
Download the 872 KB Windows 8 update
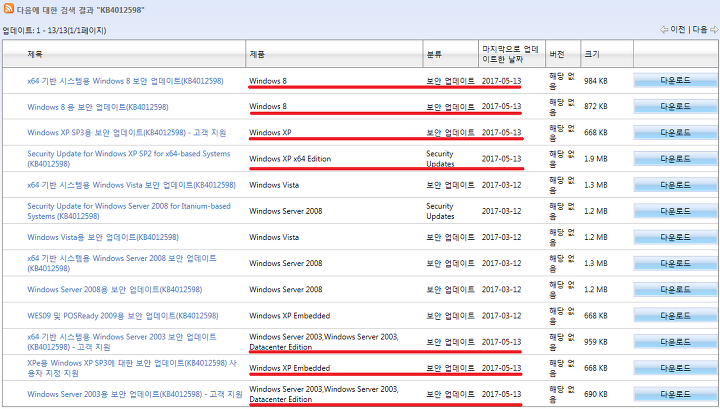[675, 106]
